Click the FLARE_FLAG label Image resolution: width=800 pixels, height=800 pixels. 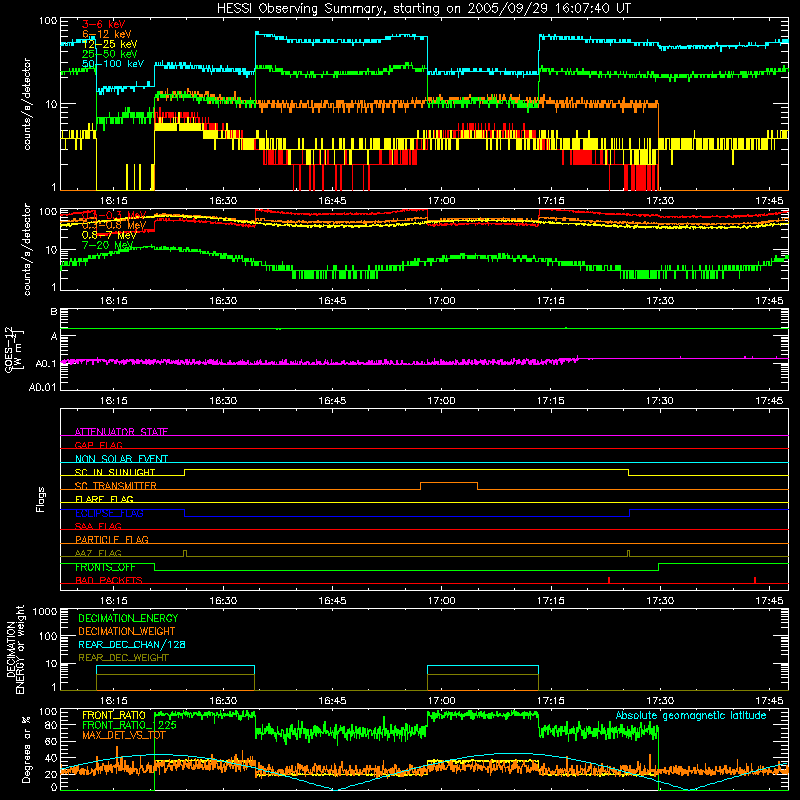(104, 499)
